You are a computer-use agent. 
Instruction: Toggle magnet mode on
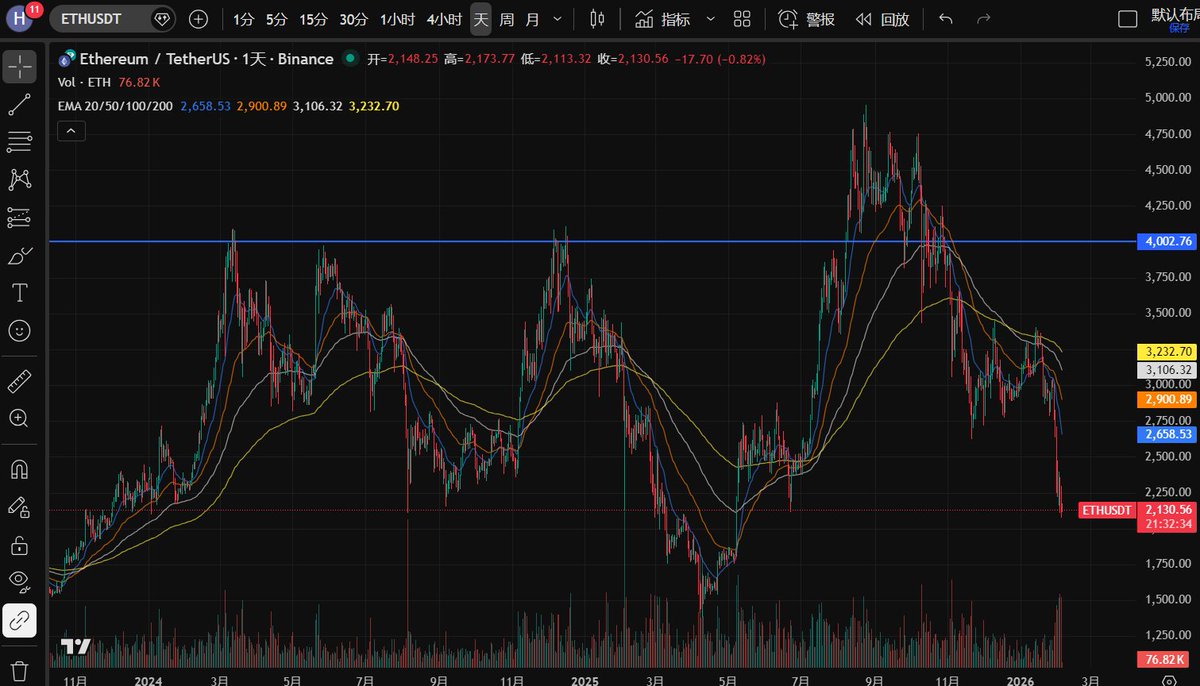pos(19,468)
